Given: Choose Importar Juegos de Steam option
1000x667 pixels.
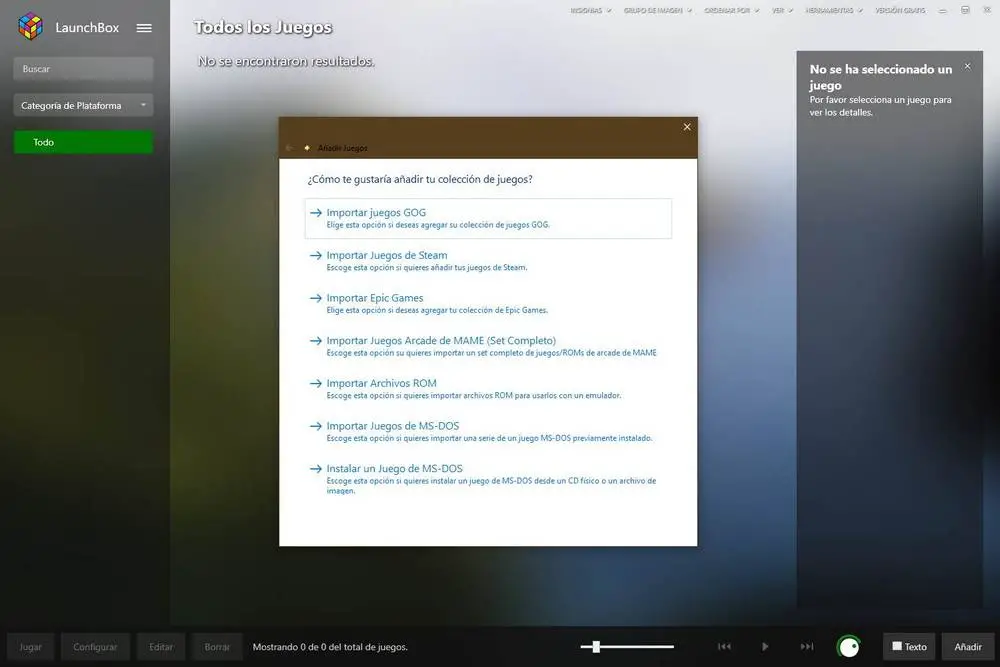Looking at the screenshot, I should pos(488,261).
